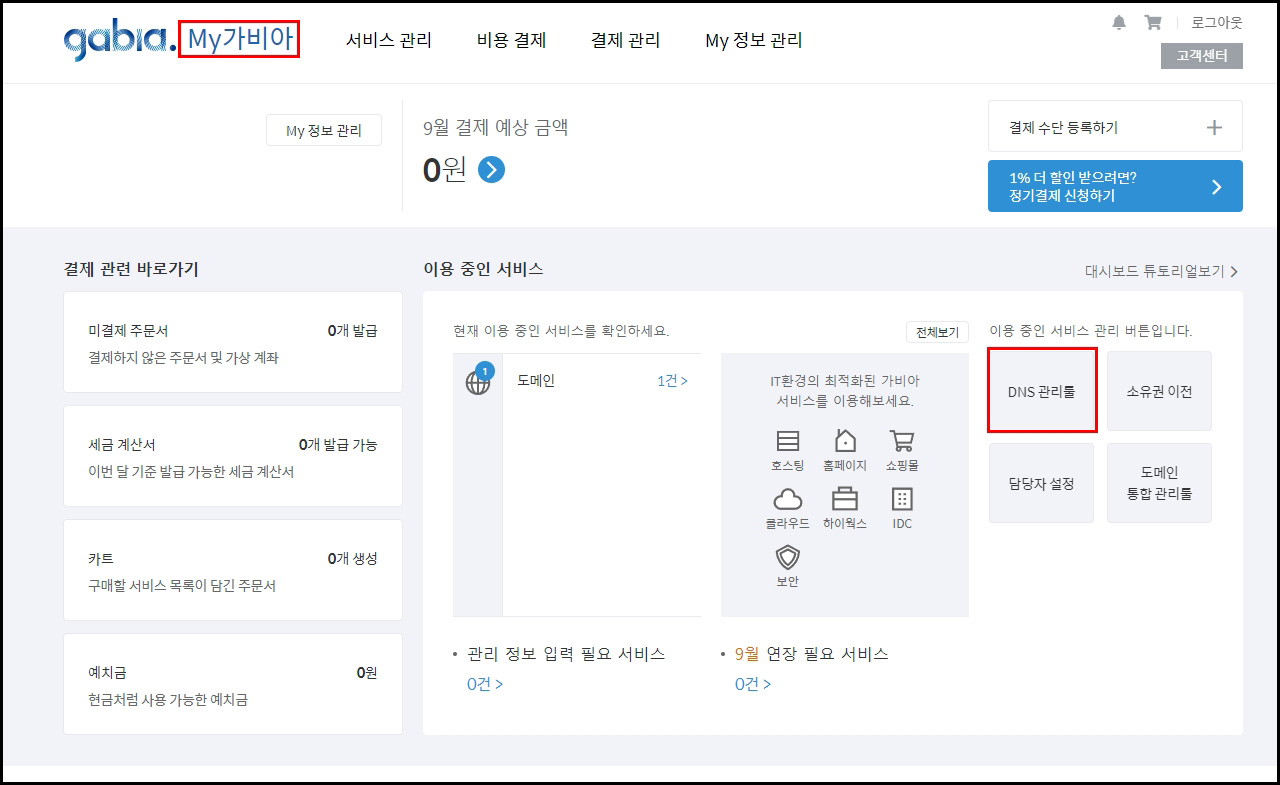Click 고객센터 button

point(1202,56)
